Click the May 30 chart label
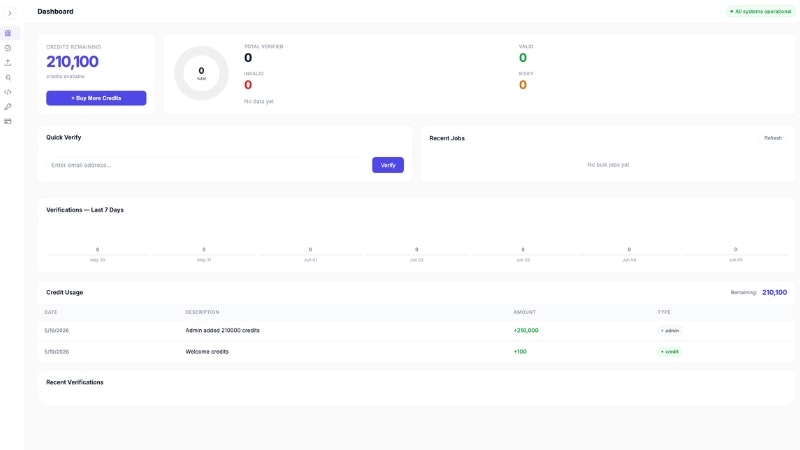The image size is (800, 450). coord(97,260)
